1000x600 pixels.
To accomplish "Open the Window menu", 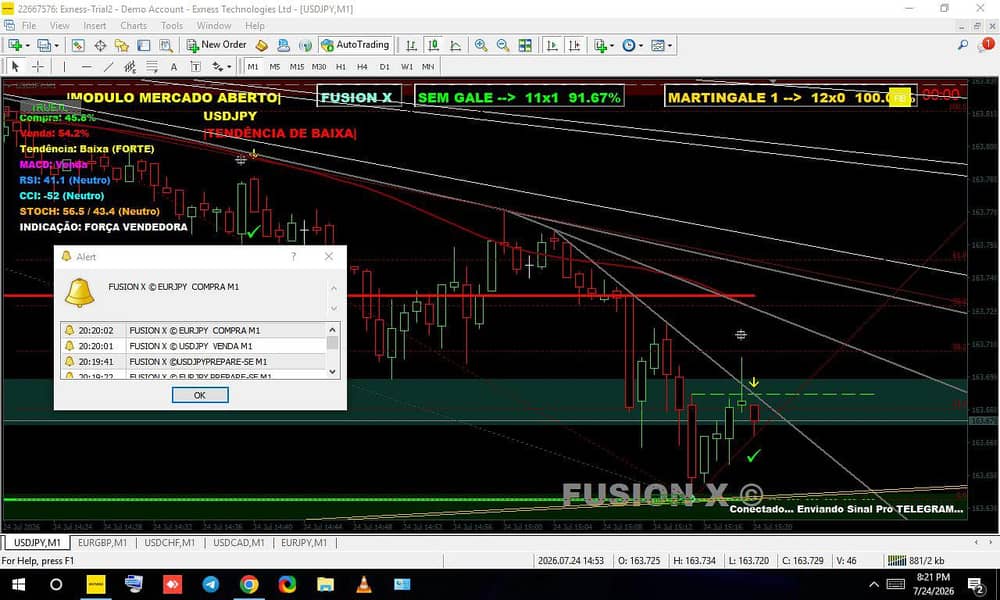I will pos(214,26).
